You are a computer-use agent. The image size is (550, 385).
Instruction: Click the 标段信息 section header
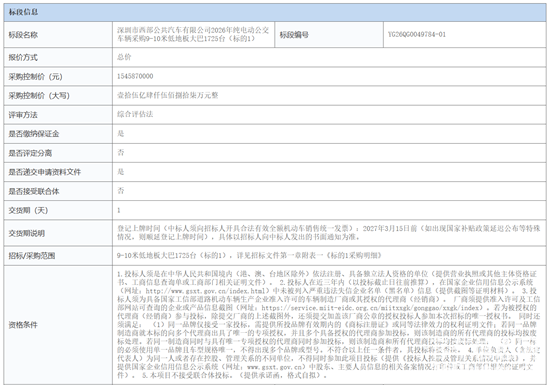click(275, 12)
